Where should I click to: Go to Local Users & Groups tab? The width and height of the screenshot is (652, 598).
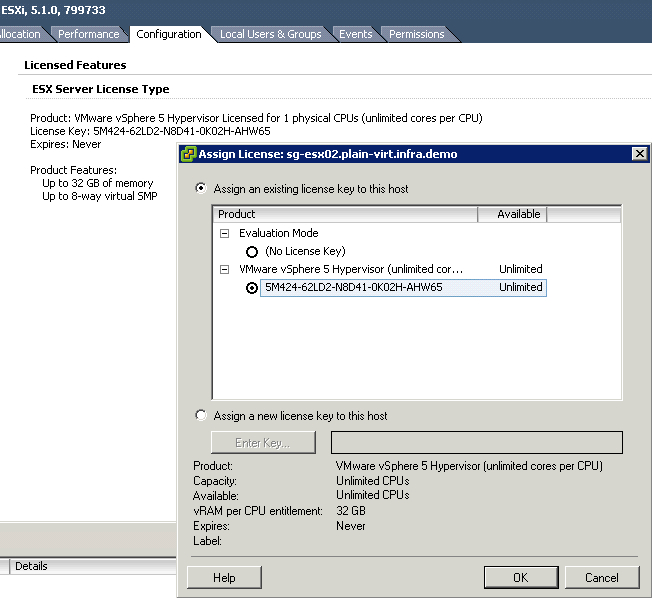coord(271,34)
